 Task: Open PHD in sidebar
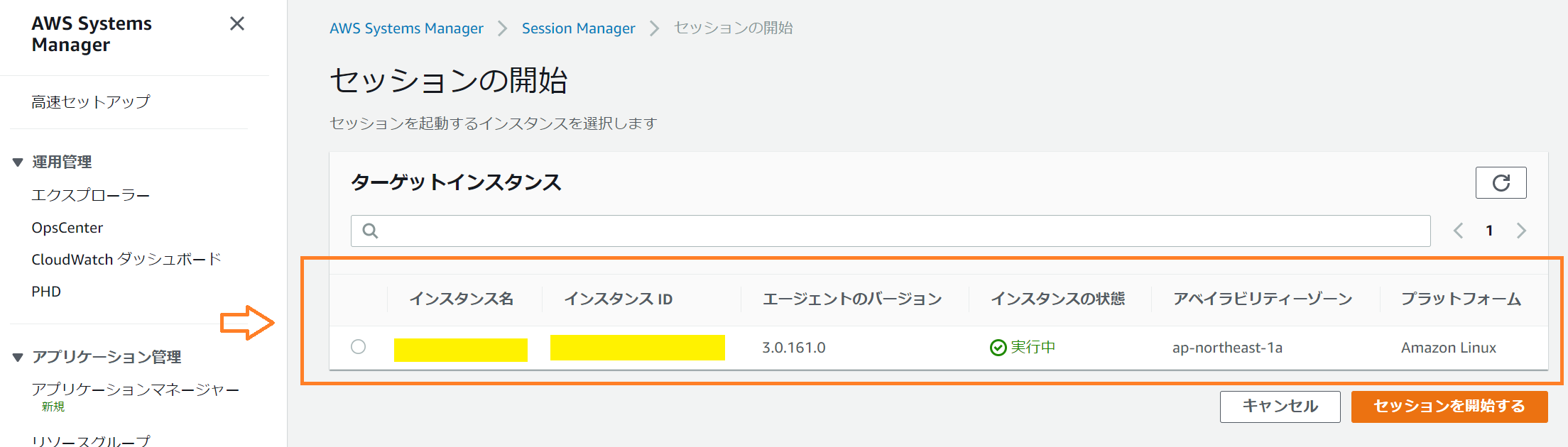46,292
